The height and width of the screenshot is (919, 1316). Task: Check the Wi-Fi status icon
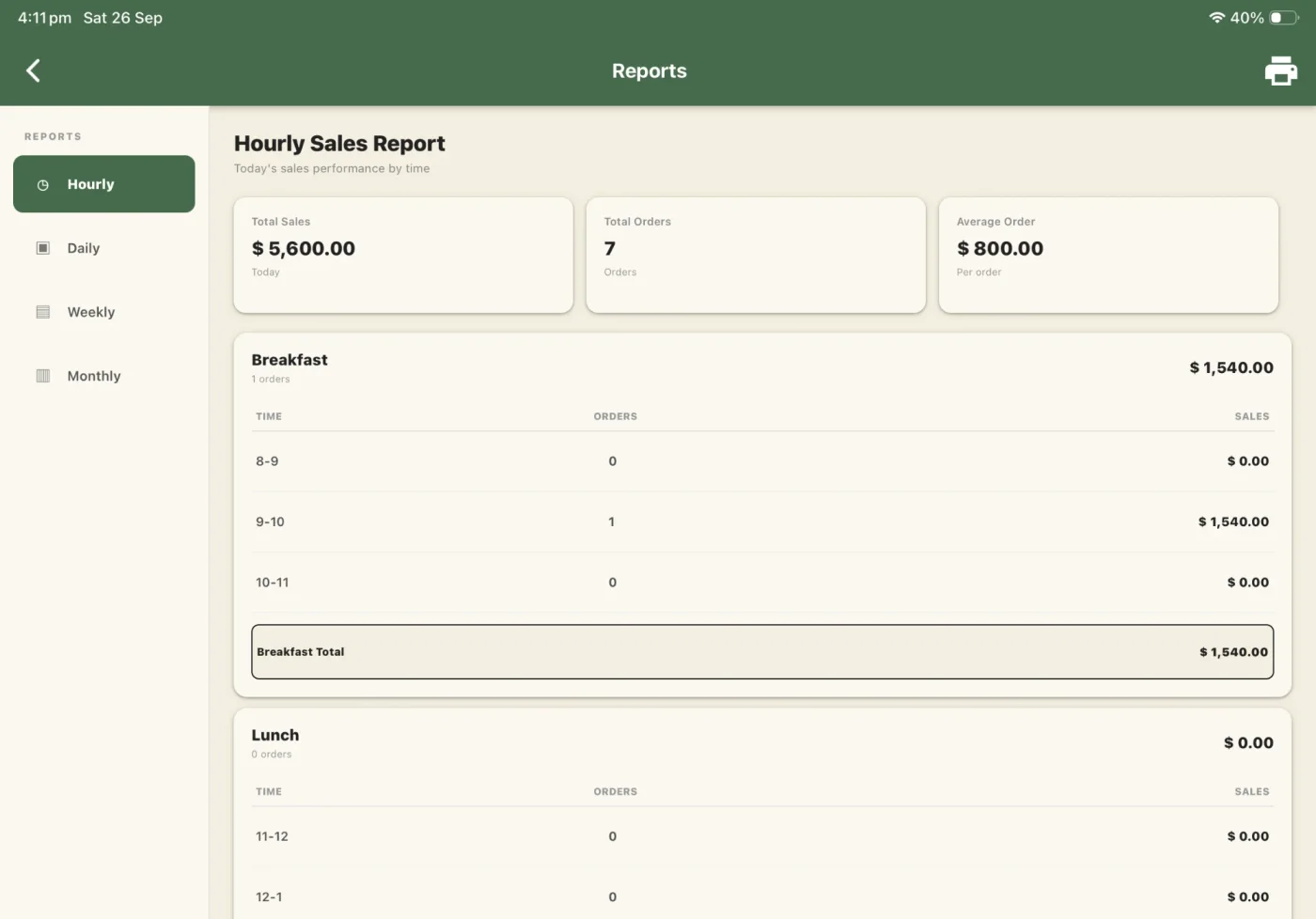coord(1216,18)
